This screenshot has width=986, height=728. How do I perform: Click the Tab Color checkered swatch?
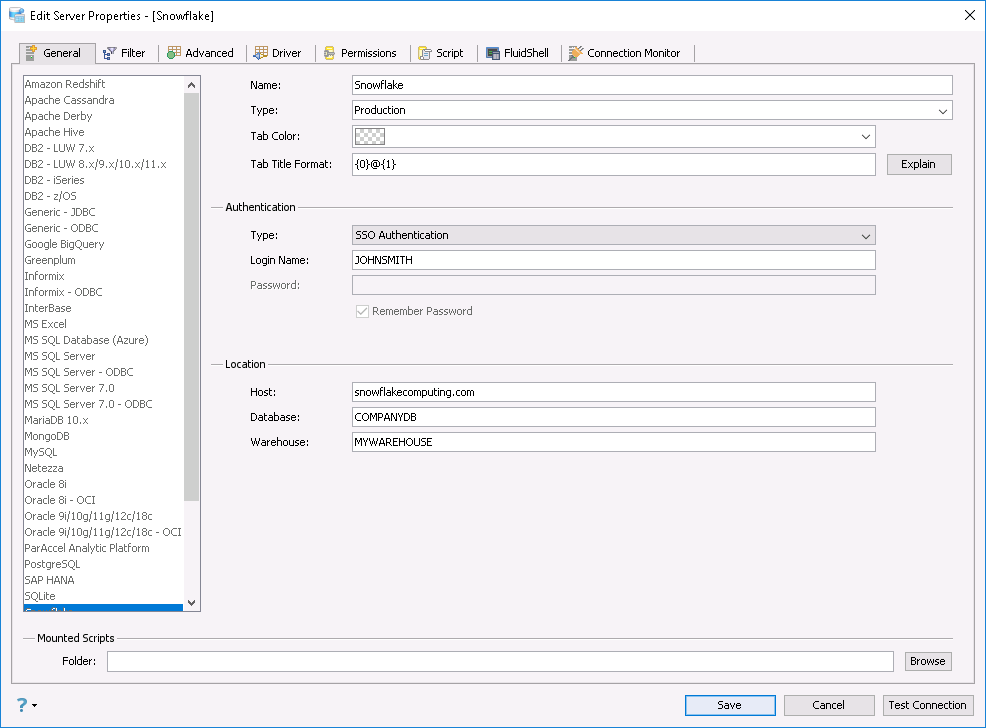click(x=370, y=137)
